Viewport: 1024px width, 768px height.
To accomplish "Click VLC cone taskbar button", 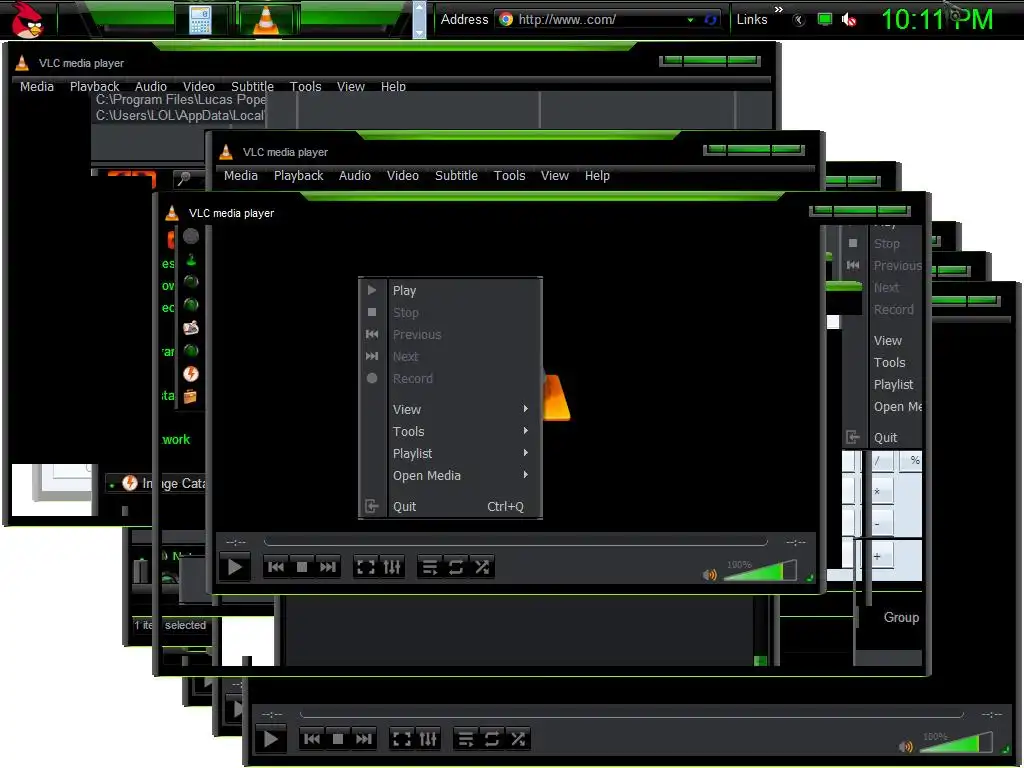I will tap(266, 20).
